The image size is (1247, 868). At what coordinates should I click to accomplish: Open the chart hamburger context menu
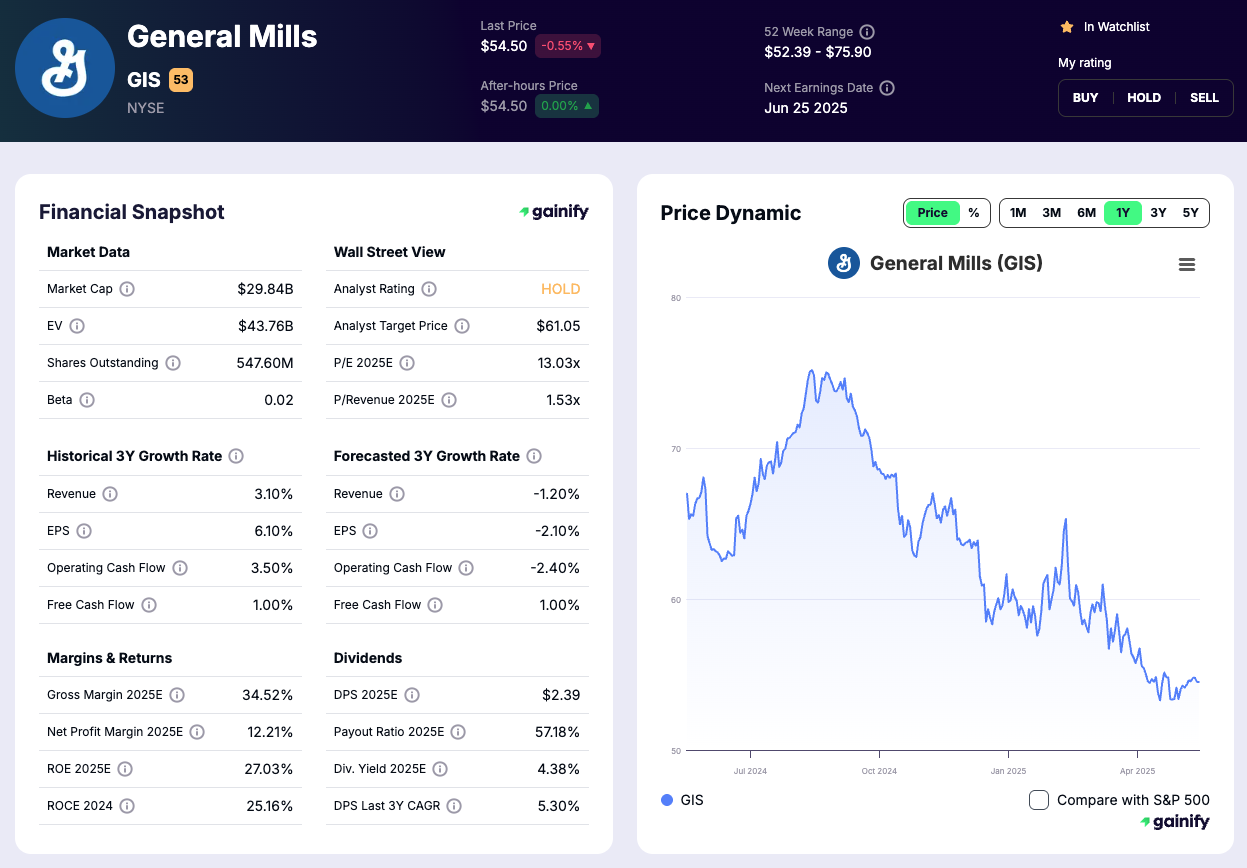[1187, 265]
